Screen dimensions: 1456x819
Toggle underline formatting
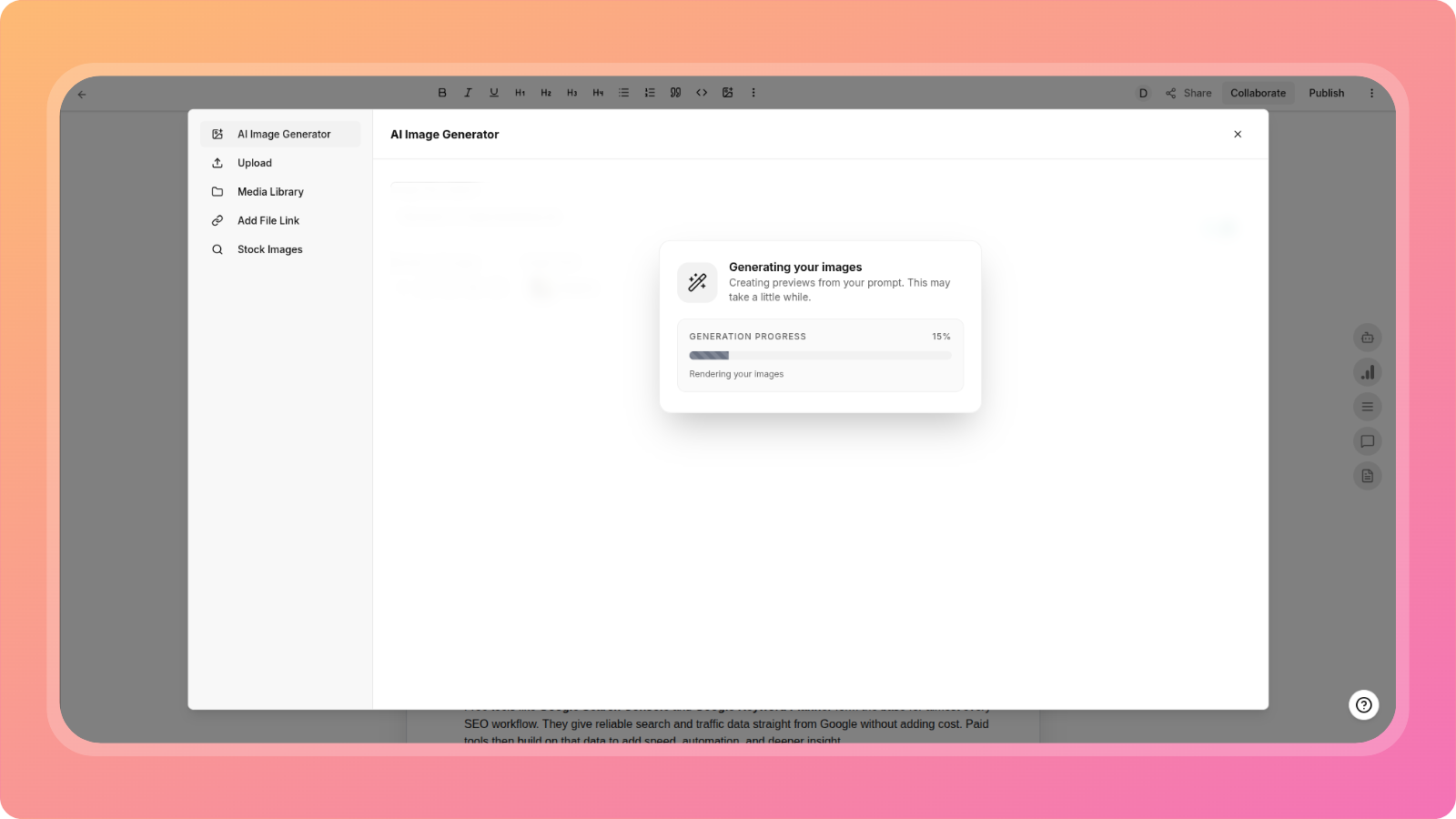[x=493, y=93]
